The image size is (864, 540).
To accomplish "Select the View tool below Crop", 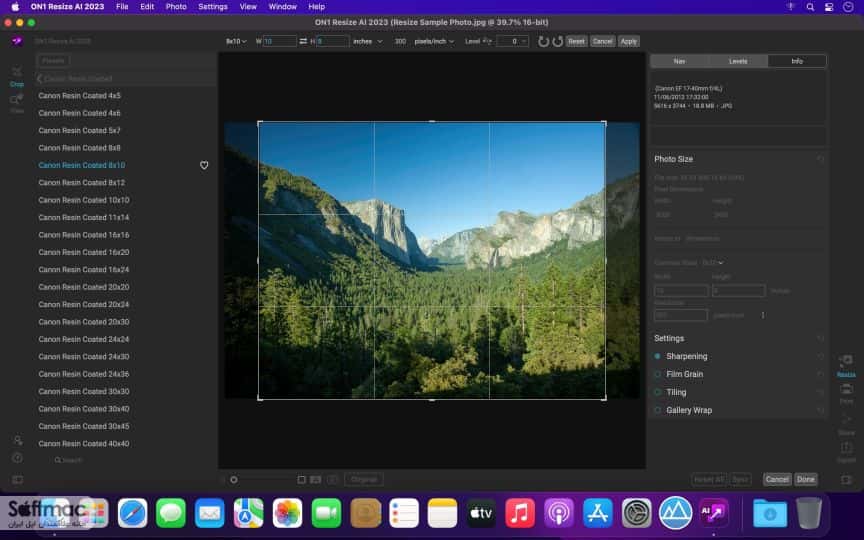I will pos(17,103).
